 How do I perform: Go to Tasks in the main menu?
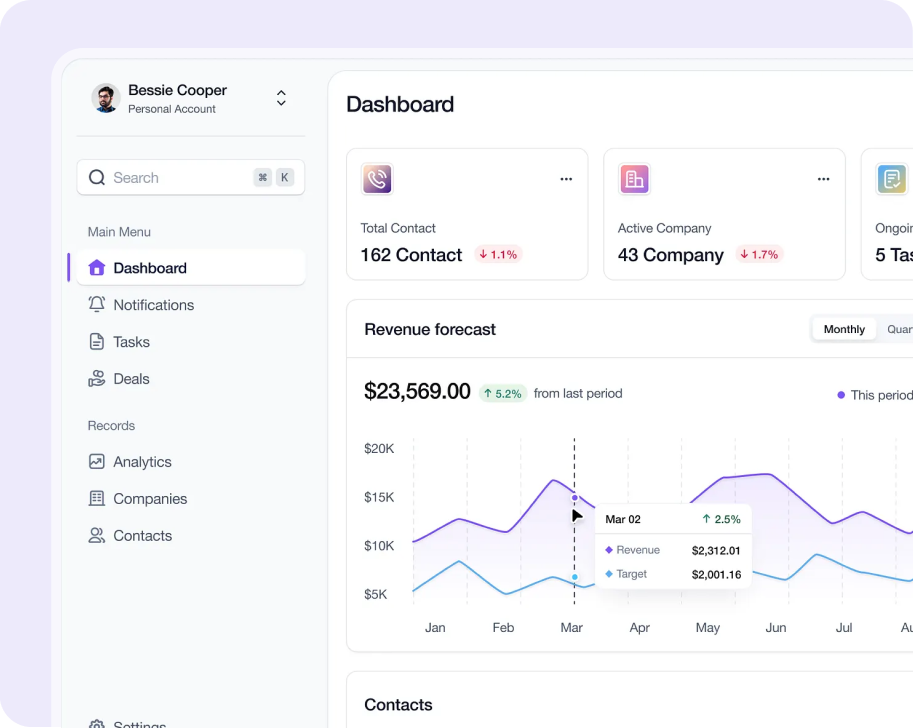coord(131,342)
